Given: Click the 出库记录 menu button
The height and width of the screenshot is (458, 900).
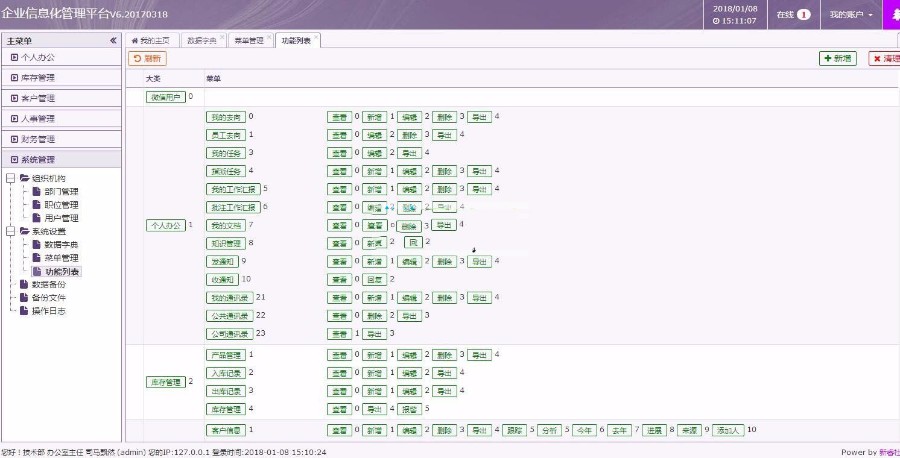Looking at the screenshot, I should (x=226, y=391).
